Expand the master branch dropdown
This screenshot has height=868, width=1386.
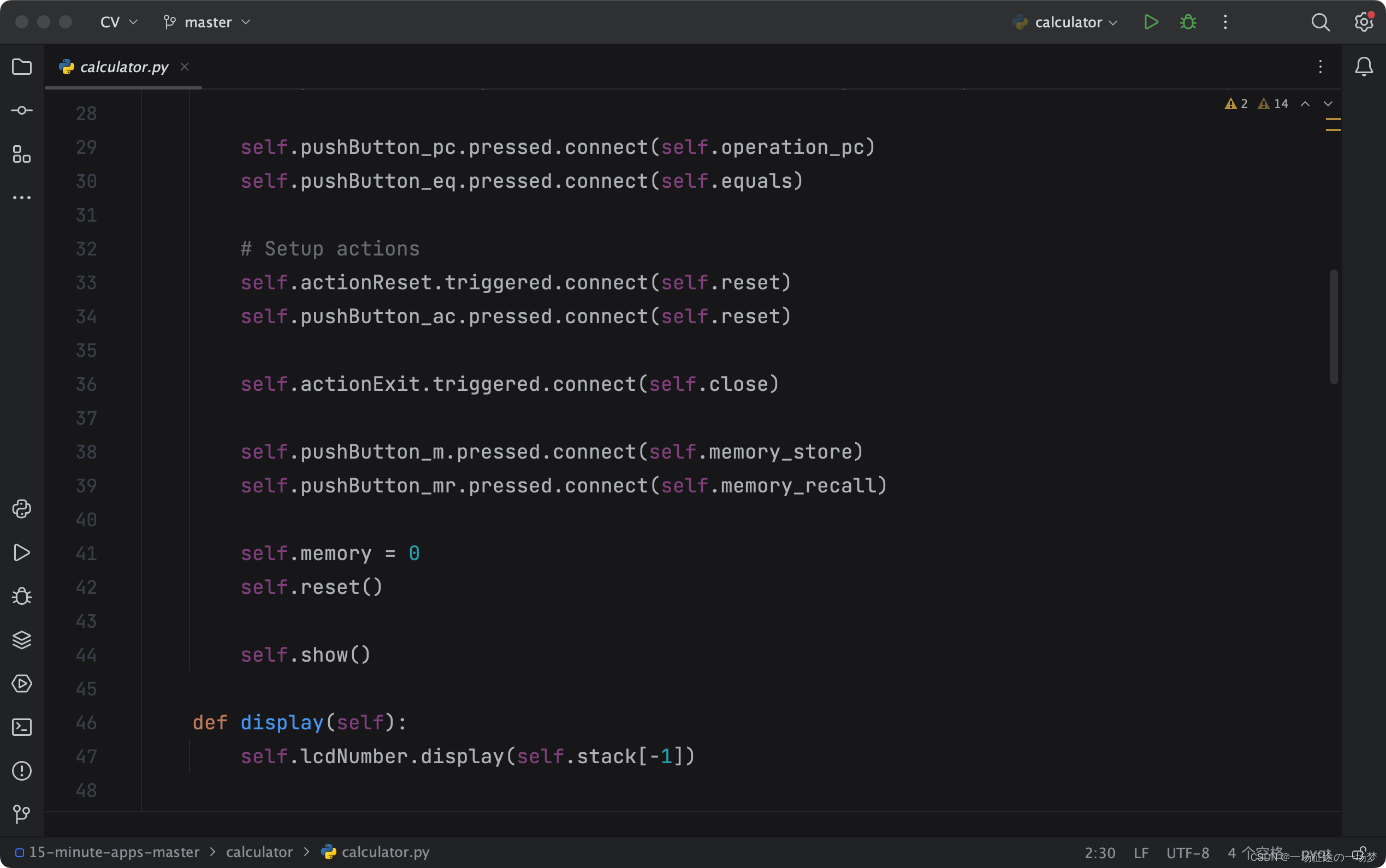[x=208, y=22]
